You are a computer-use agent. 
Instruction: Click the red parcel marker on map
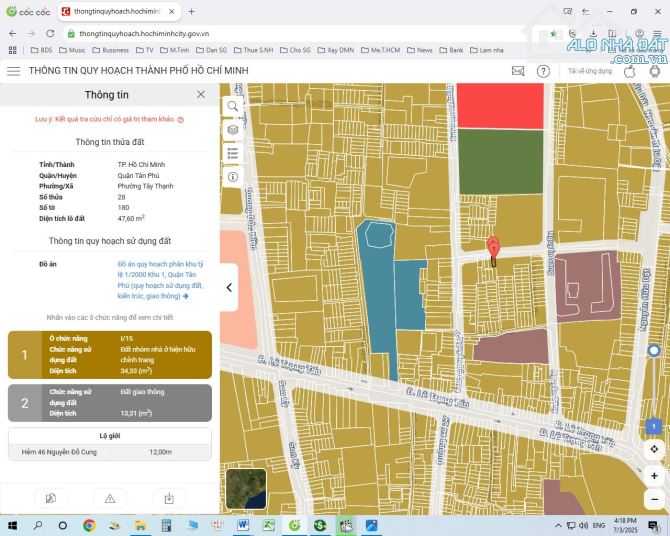pyautogui.click(x=492, y=248)
